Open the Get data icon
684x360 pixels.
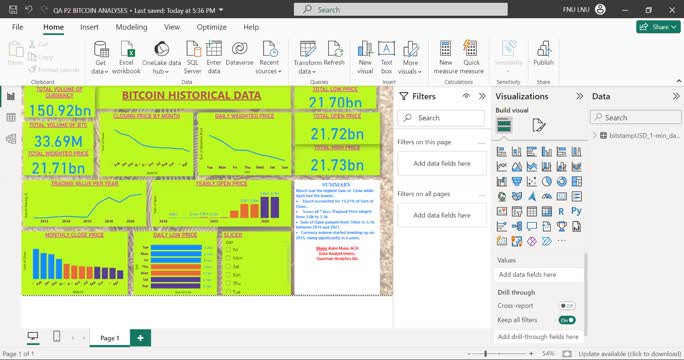[100, 57]
